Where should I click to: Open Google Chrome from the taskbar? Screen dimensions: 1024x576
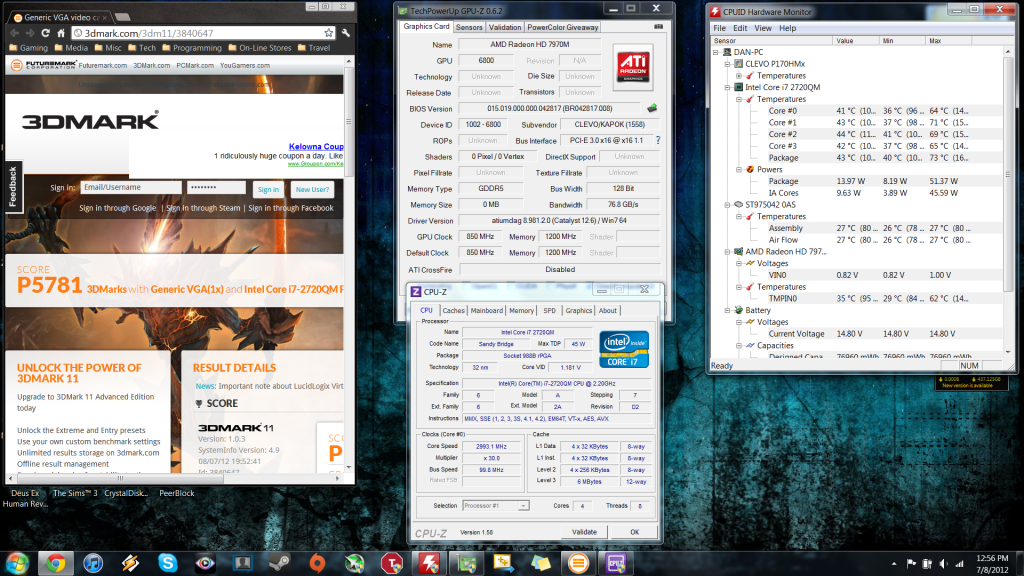pyautogui.click(x=56, y=563)
